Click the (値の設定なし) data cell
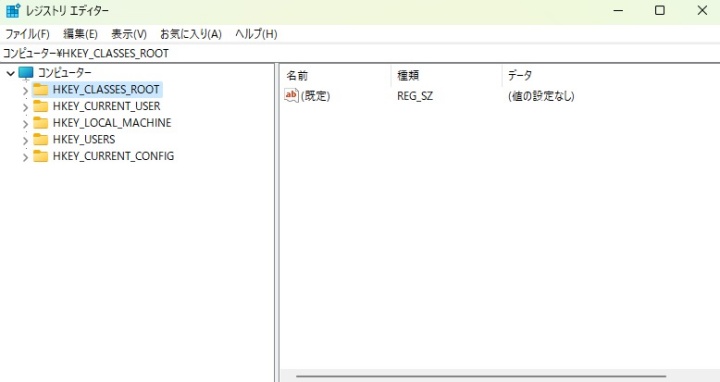The image size is (720, 382). click(541, 96)
